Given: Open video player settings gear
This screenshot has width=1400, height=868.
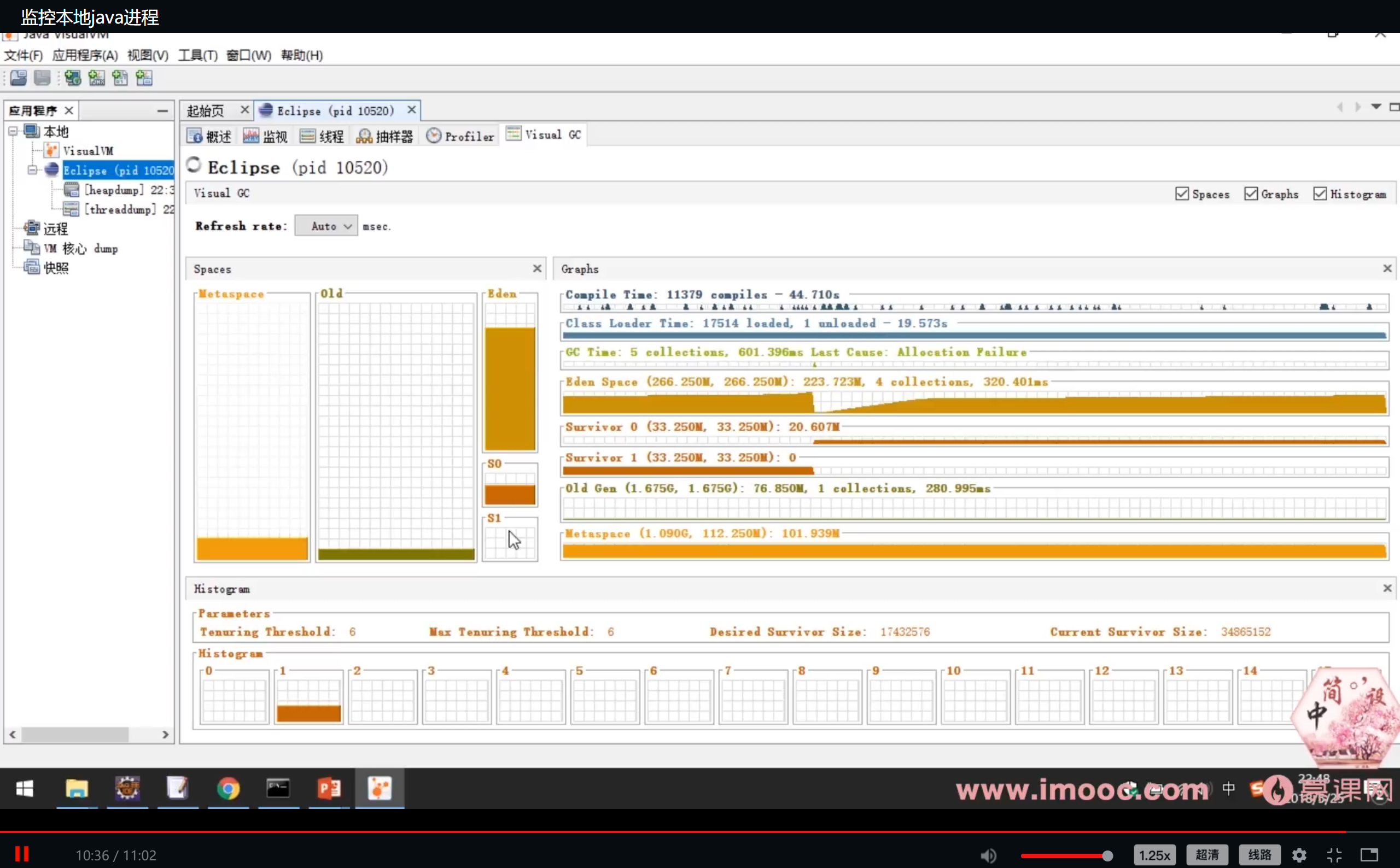Looking at the screenshot, I should coord(1299,855).
